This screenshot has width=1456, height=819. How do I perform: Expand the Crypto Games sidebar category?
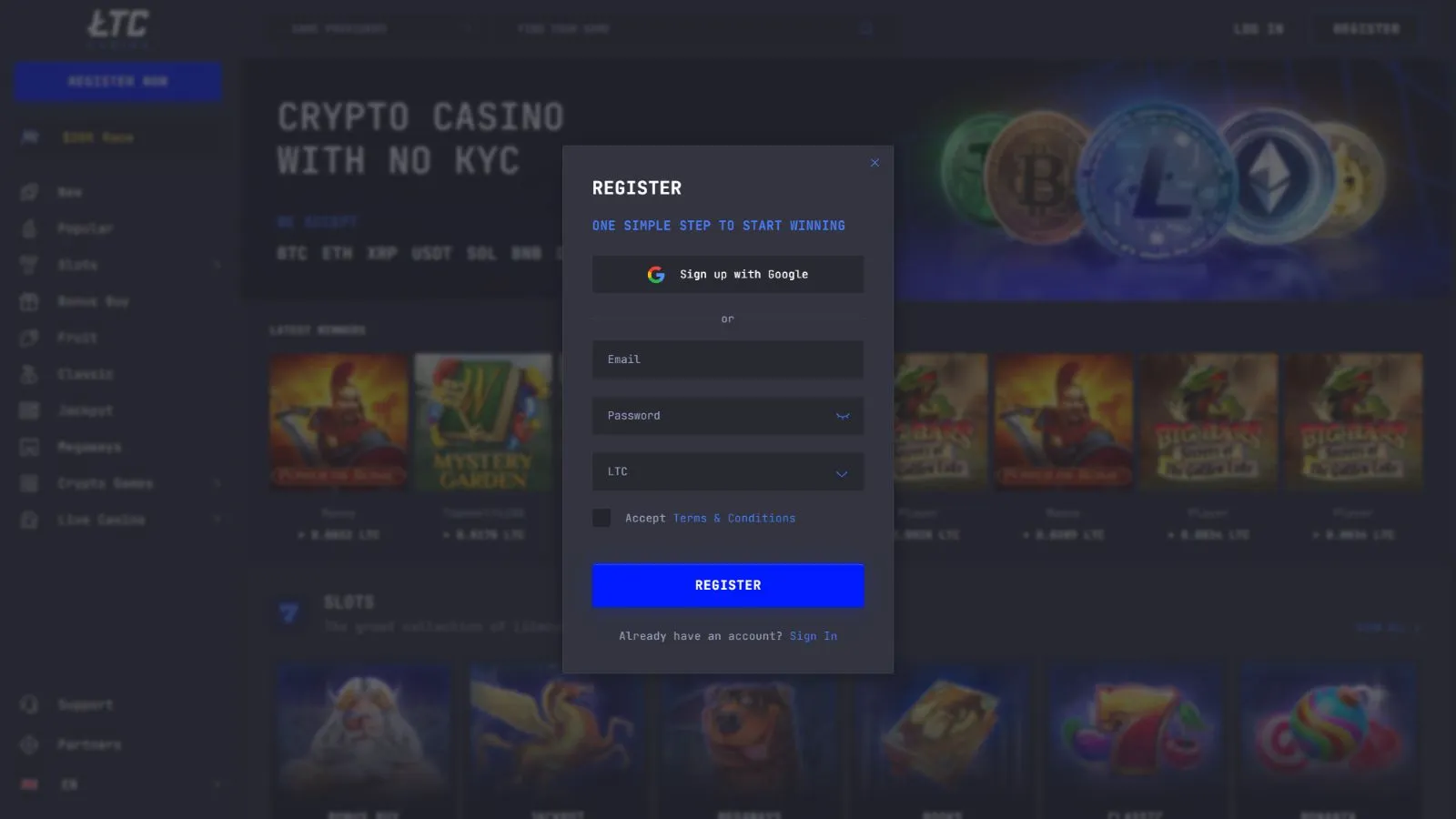click(x=217, y=483)
